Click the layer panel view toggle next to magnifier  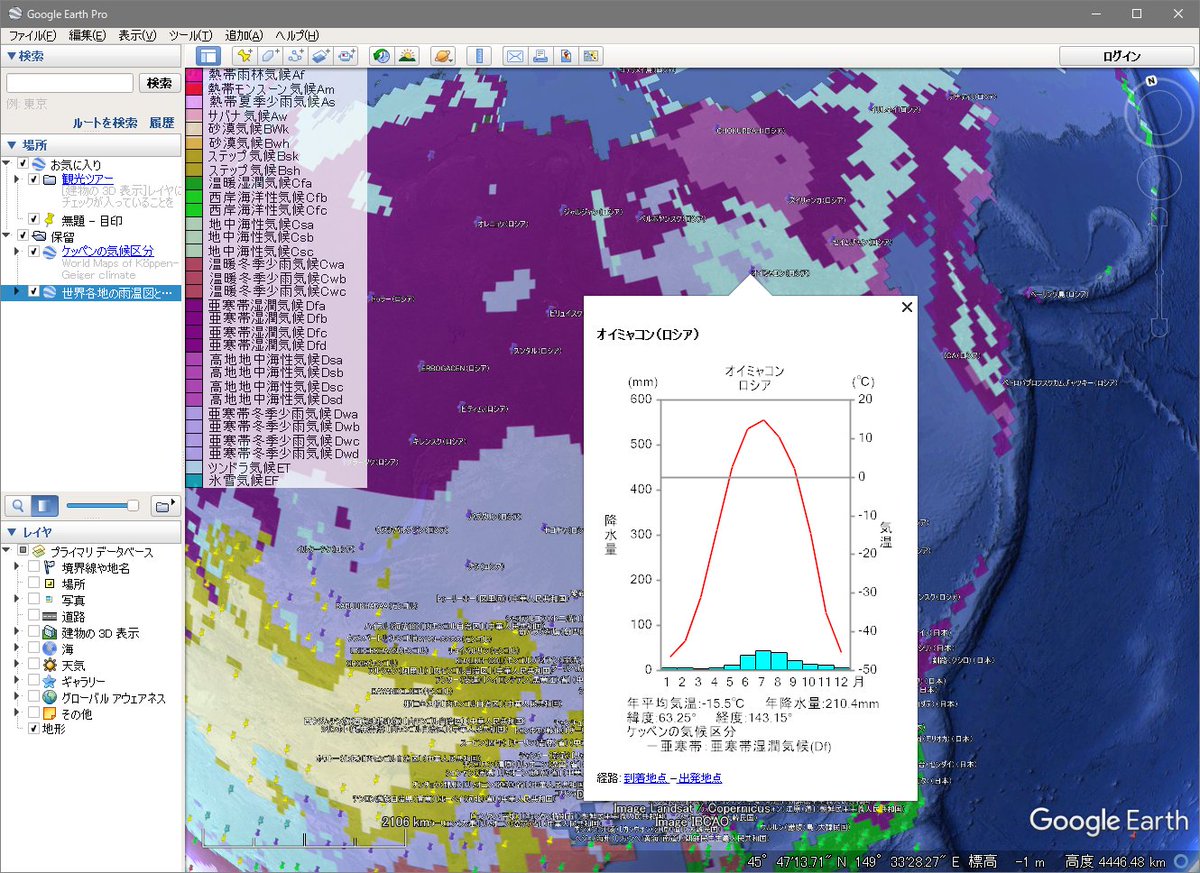[45, 506]
